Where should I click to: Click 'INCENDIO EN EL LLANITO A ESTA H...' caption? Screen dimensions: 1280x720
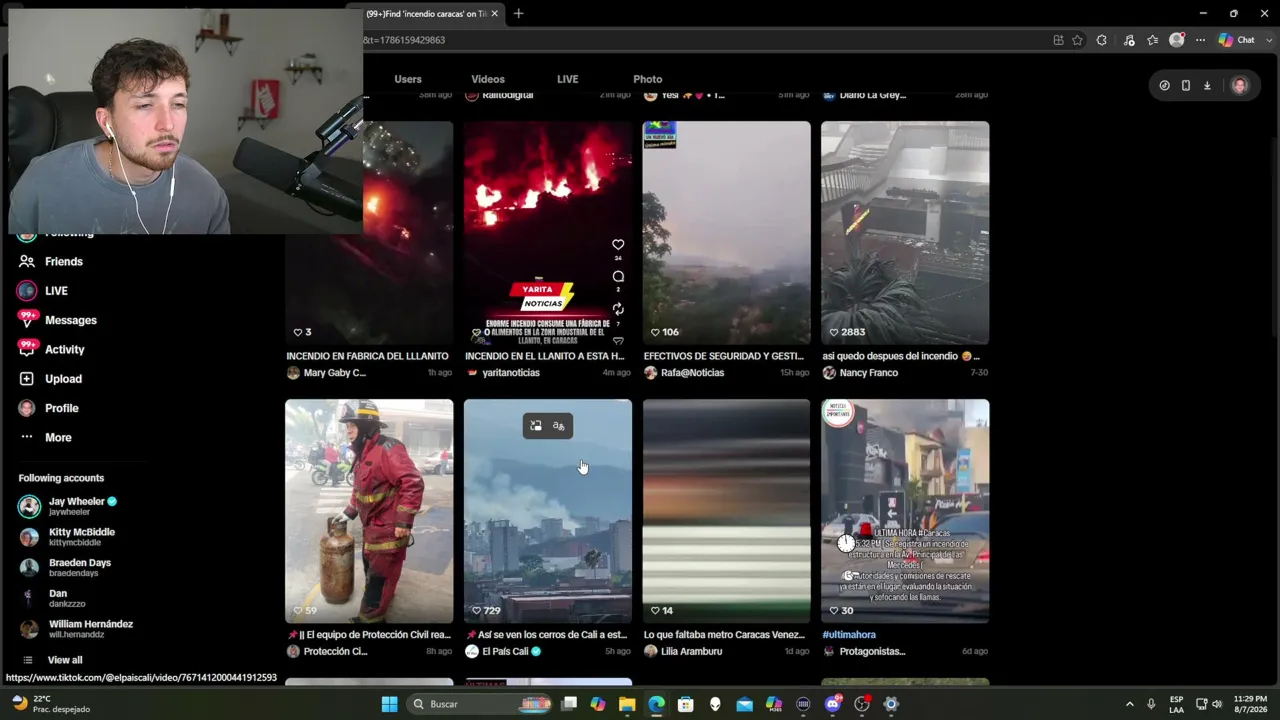click(544, 356)
